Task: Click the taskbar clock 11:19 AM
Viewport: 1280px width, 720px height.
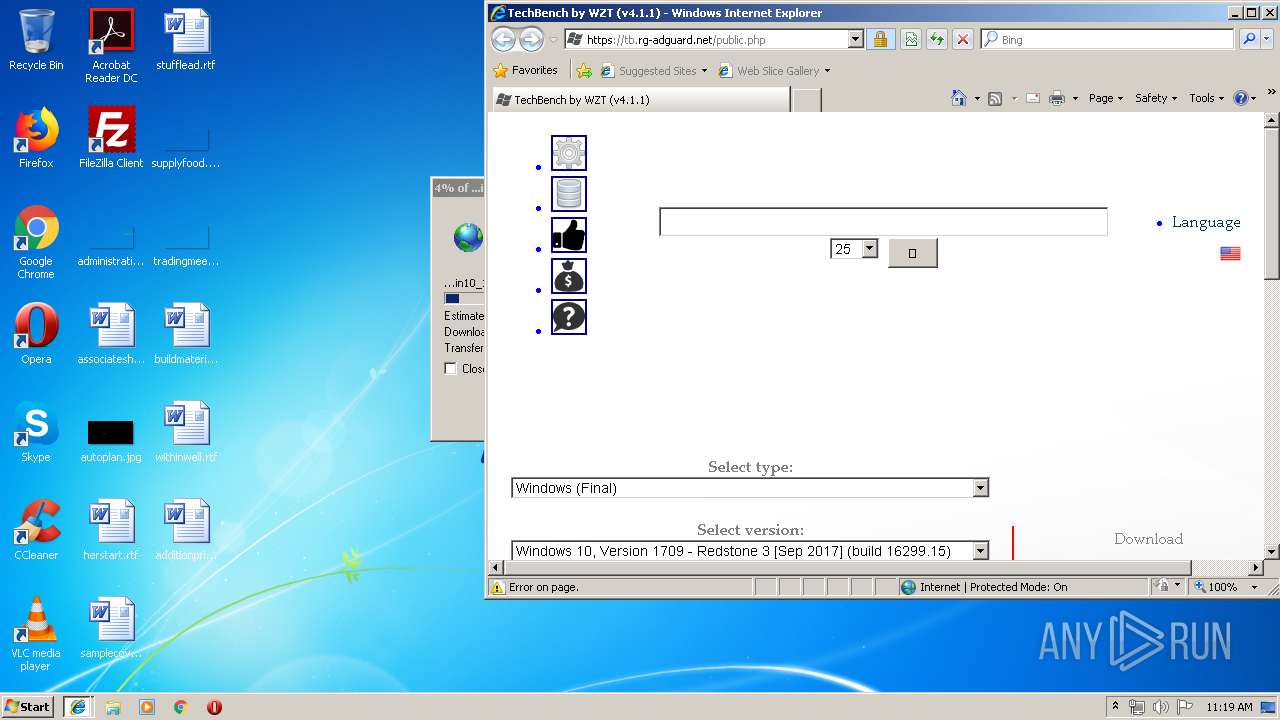Action: coord(1229,707)
